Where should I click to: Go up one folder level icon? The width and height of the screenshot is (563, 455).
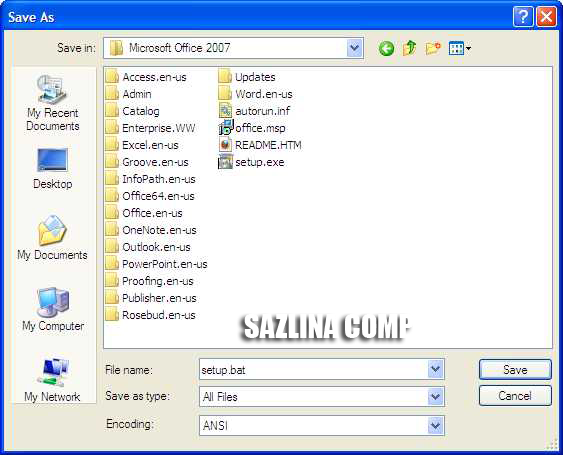[409, 48]
